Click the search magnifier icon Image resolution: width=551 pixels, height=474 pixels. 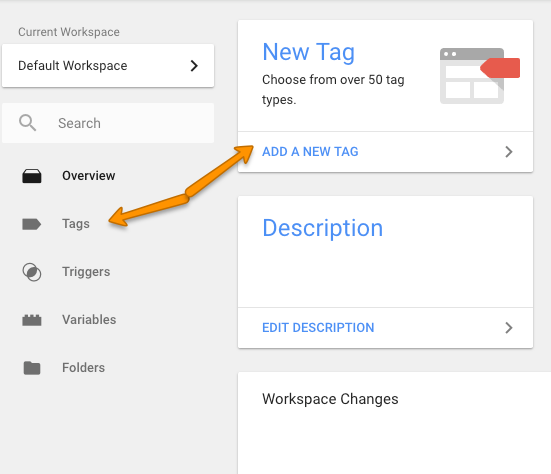[x=27, y=123]
